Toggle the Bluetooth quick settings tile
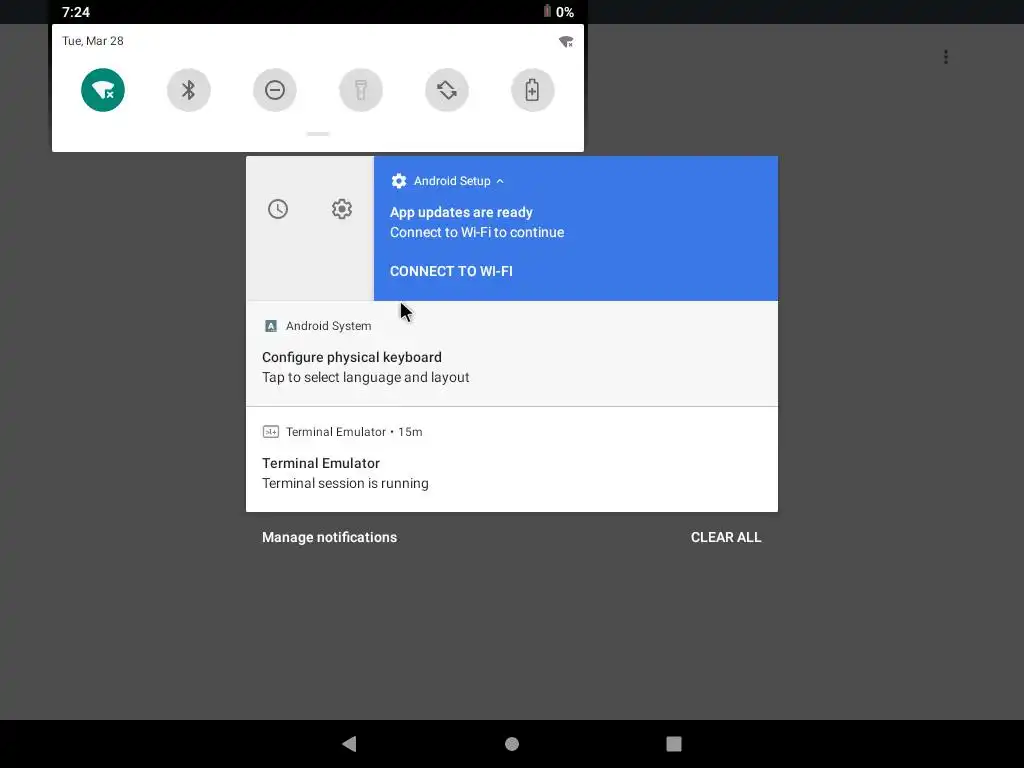 click(189, 90)
